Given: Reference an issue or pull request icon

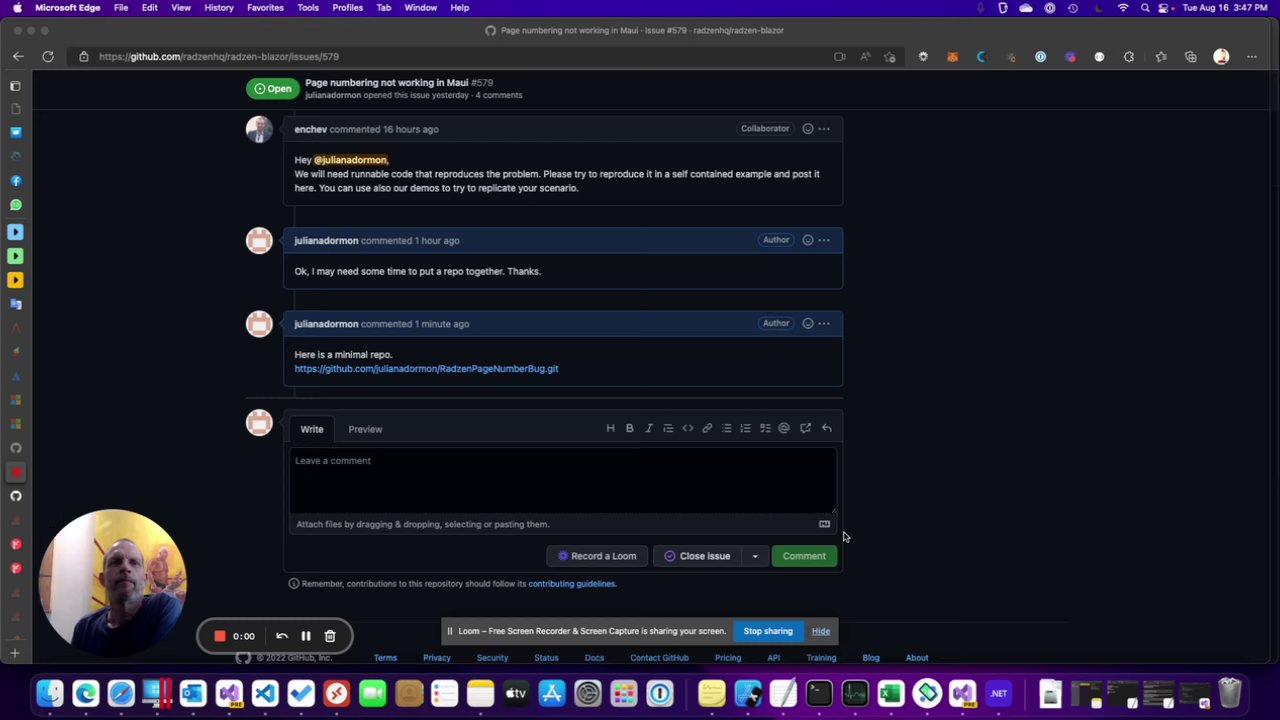Looking at the screenshot, I should 805,428.
